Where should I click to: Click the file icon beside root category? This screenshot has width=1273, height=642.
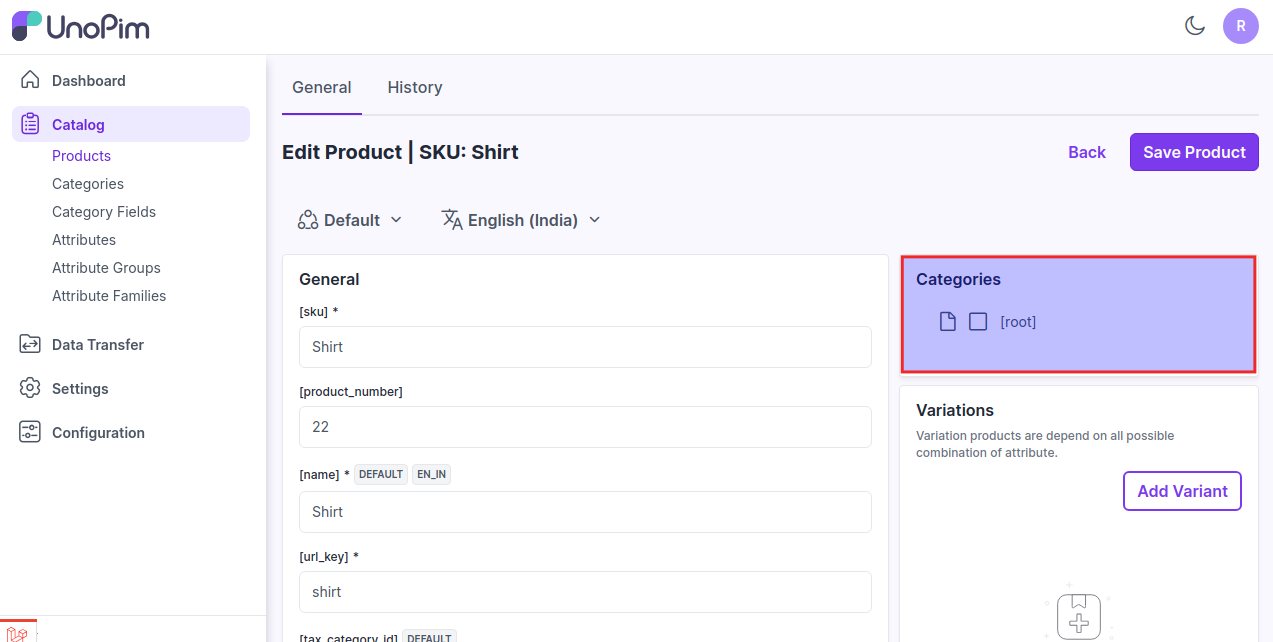pyautogui.click(x=947, y=321)
